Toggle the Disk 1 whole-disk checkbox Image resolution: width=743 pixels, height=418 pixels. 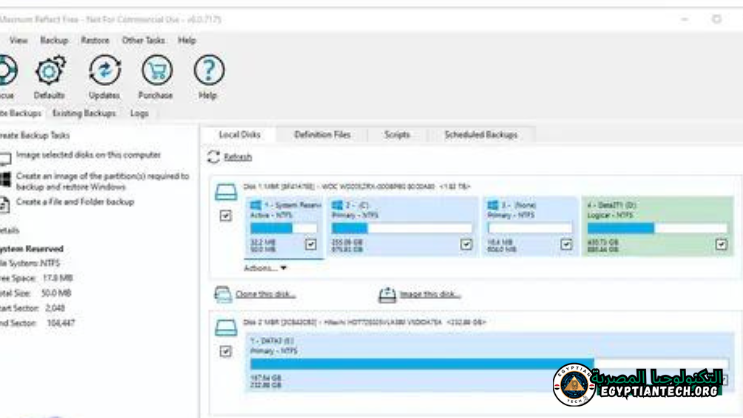[225, 215]
